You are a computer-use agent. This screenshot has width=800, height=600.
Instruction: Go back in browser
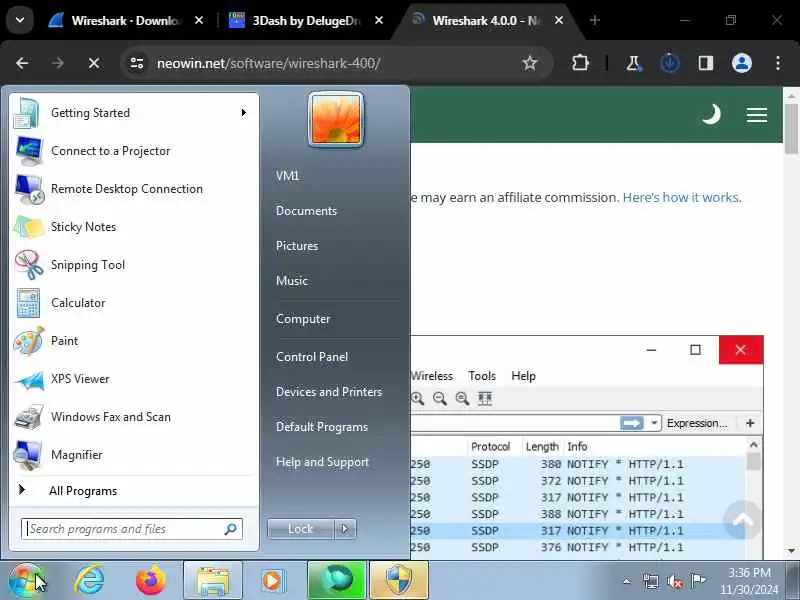pyautogui.click(x=22, y=63)
